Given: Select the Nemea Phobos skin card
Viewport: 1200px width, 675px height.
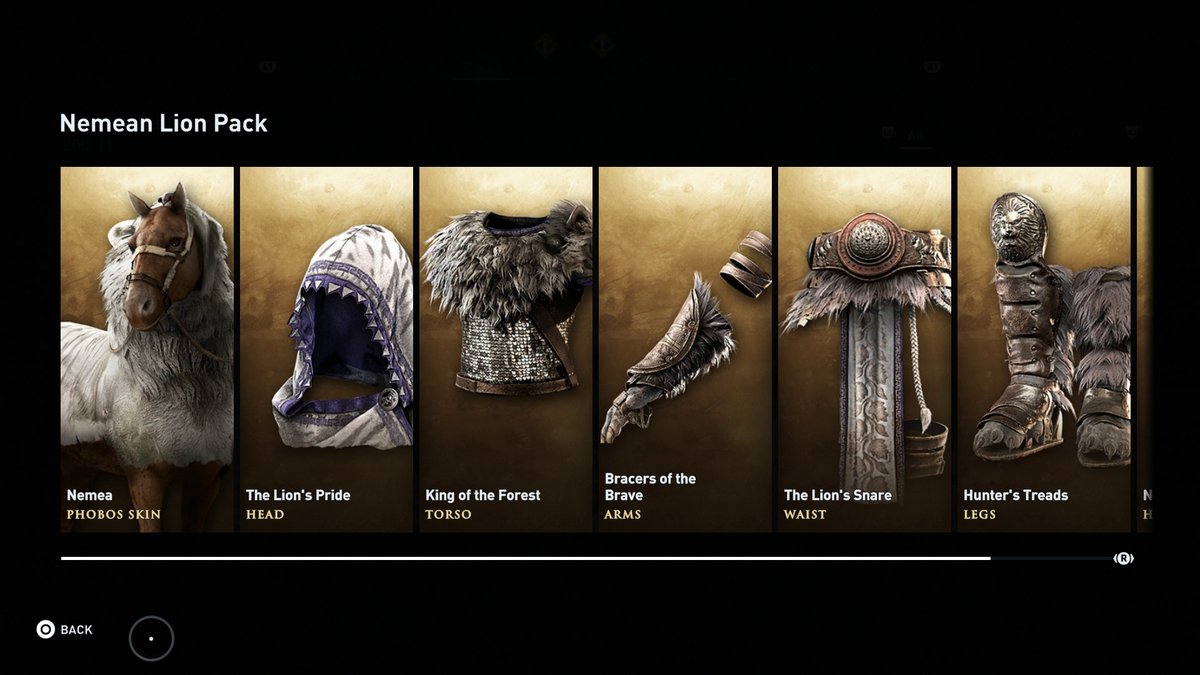Looking at the screenshot, I should (x=147, y=349).
